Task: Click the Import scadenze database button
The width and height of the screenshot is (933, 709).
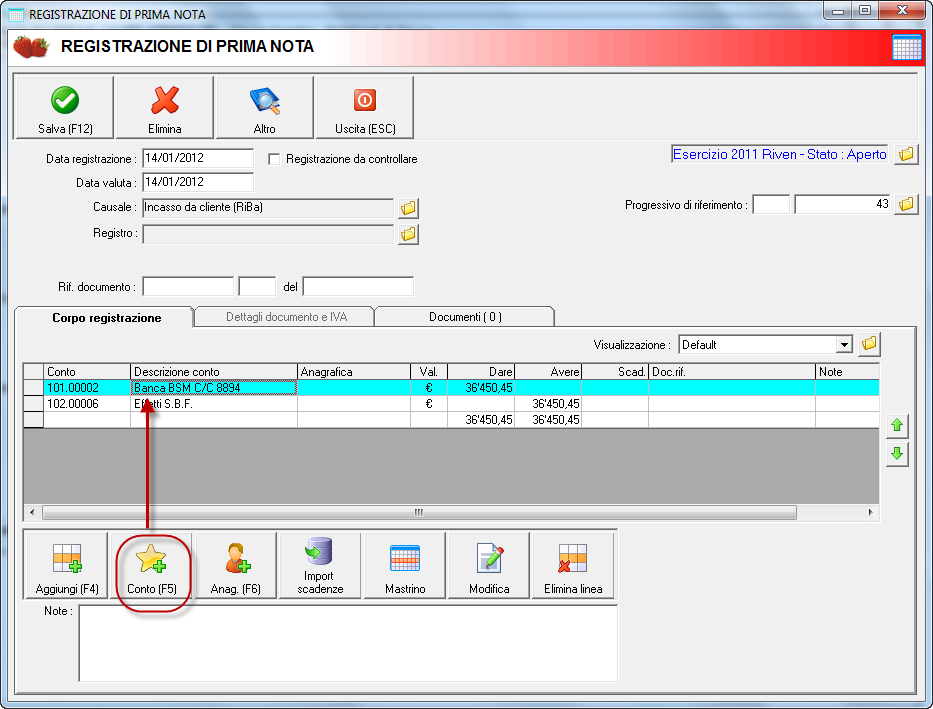Action: (x=320, y=566)
